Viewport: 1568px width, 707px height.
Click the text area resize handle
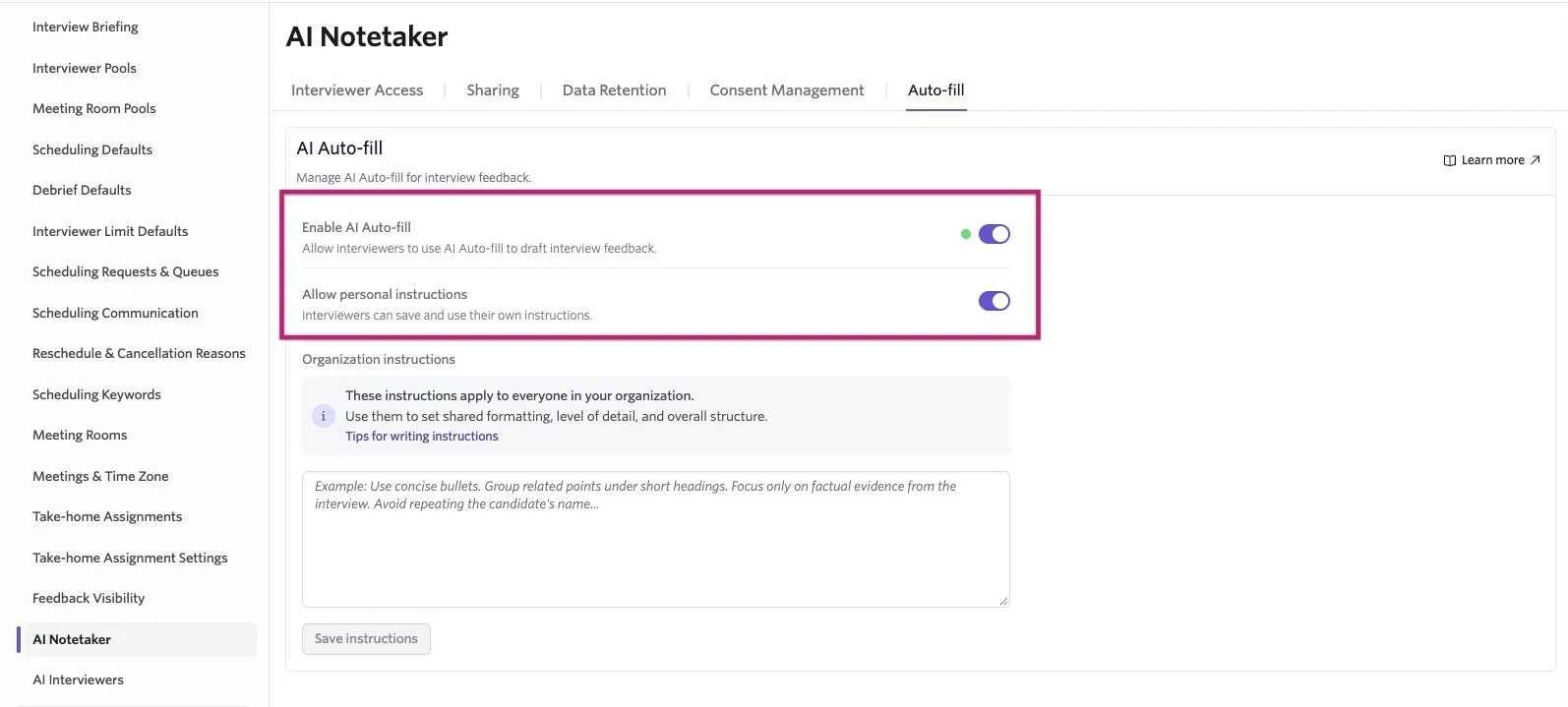point(1003,601)
